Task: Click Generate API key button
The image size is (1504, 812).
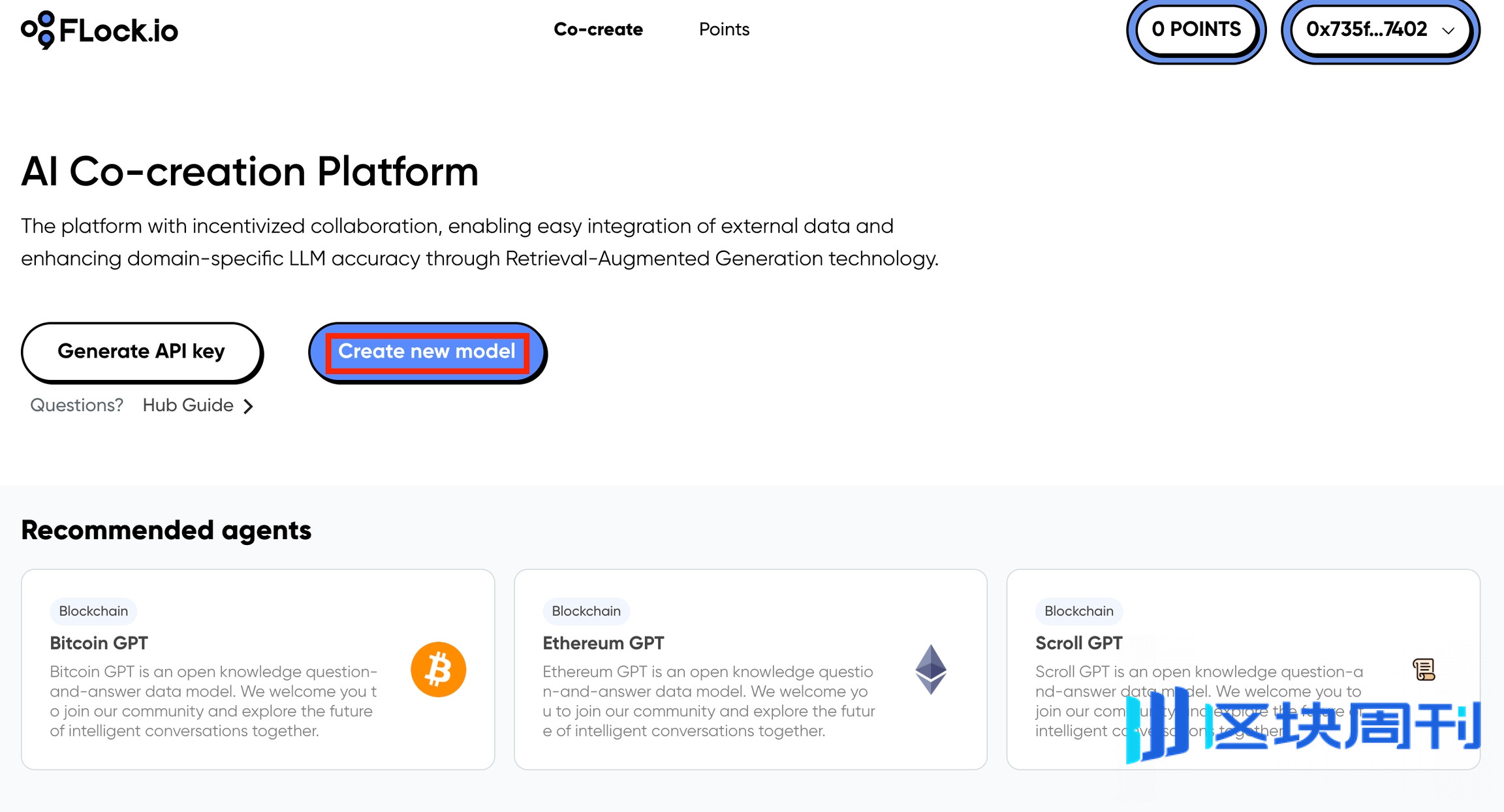Action: [142, 352]
